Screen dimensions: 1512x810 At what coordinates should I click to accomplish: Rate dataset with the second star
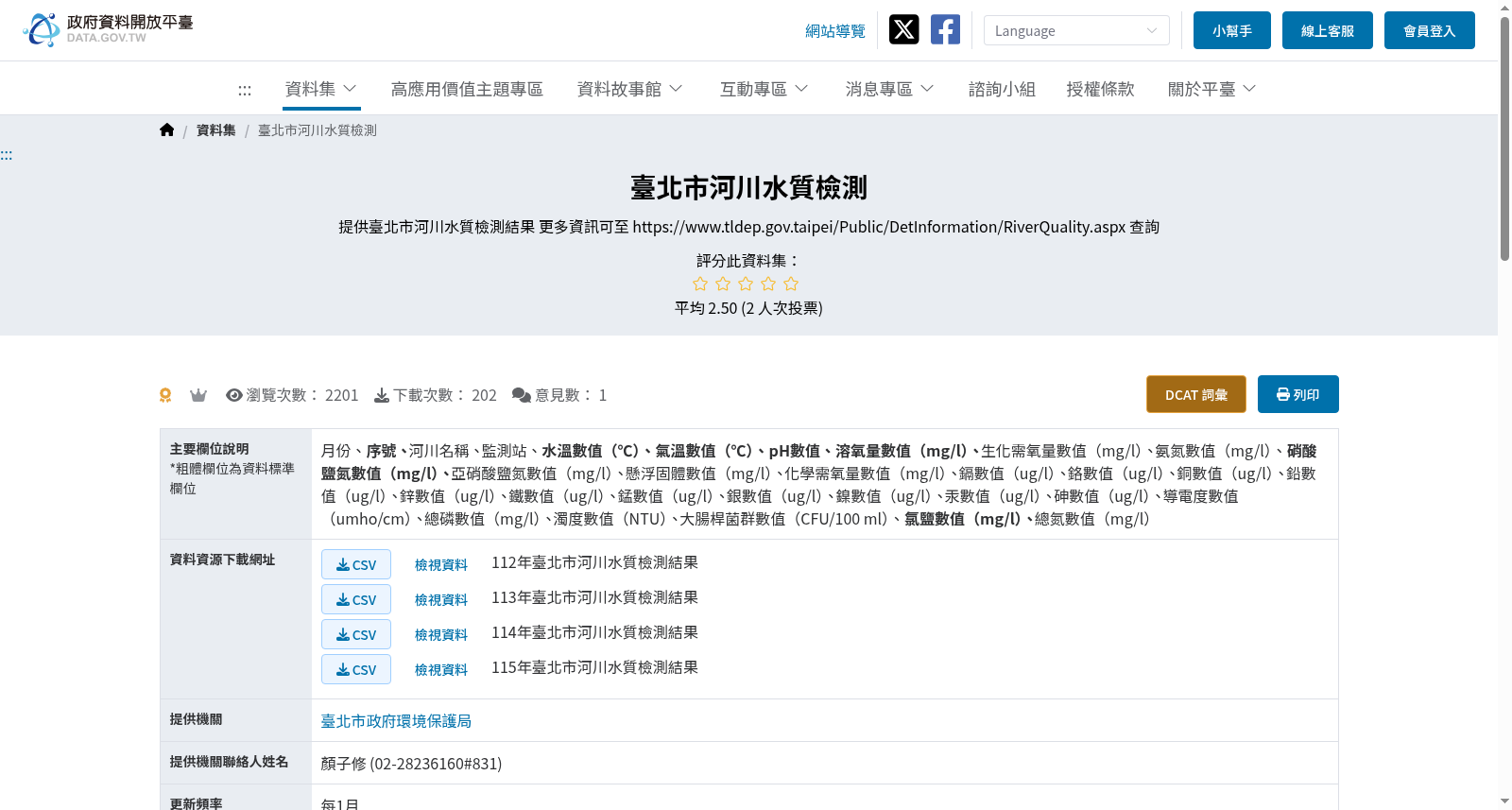pyautogui.click(x=723, y=284)
